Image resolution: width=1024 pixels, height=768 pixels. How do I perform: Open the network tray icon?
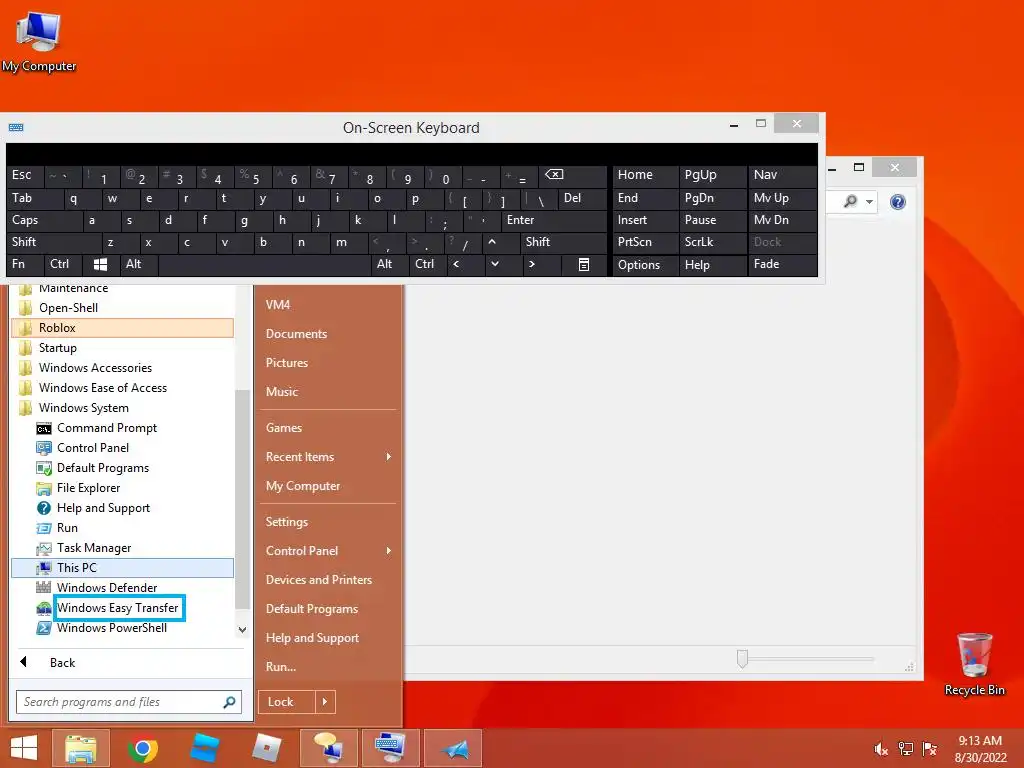click(905, 749)
